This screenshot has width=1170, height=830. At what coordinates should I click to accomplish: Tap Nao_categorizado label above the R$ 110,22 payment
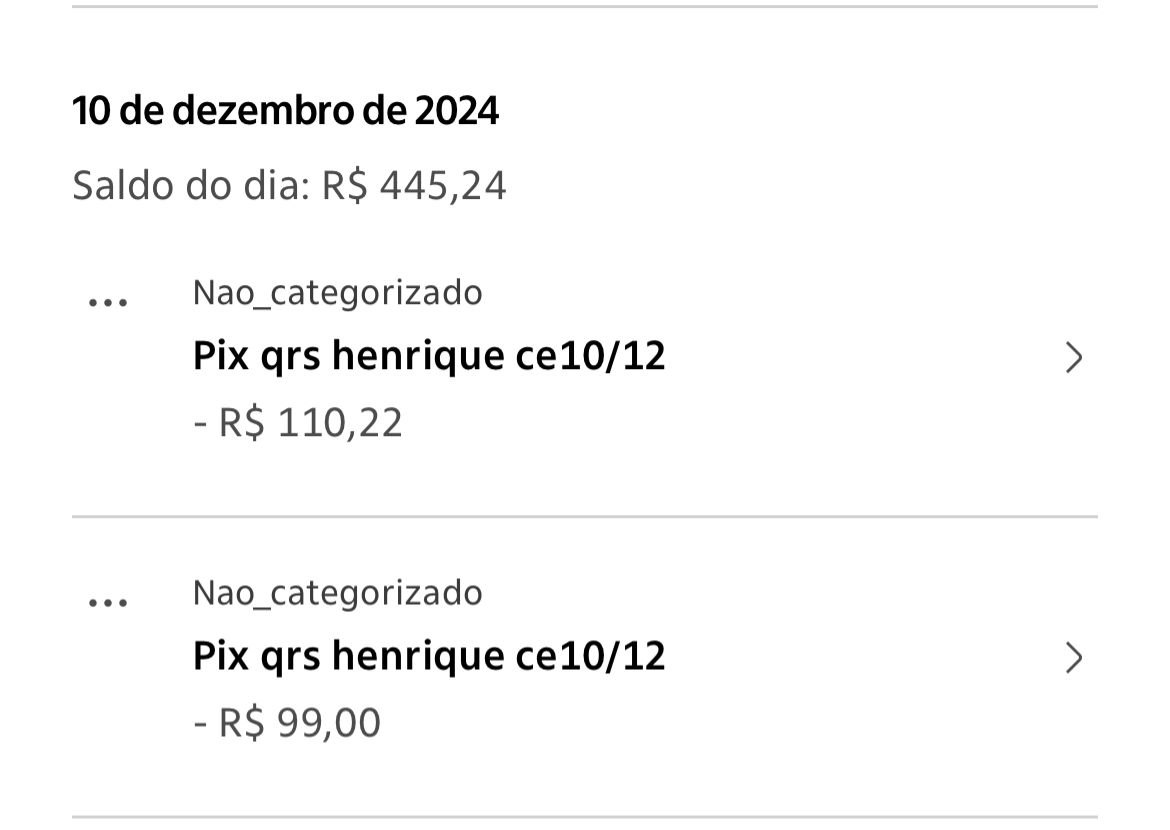pos(337,293)
